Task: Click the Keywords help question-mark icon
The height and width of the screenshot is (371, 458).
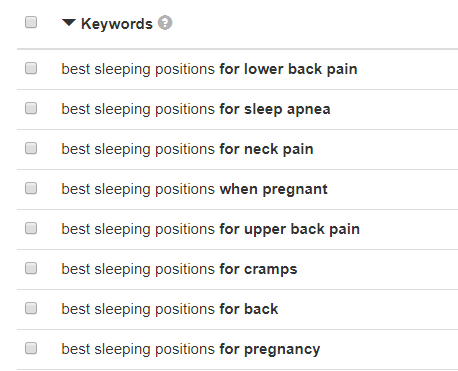Action: pyautogui.click(x=165, y=23)
